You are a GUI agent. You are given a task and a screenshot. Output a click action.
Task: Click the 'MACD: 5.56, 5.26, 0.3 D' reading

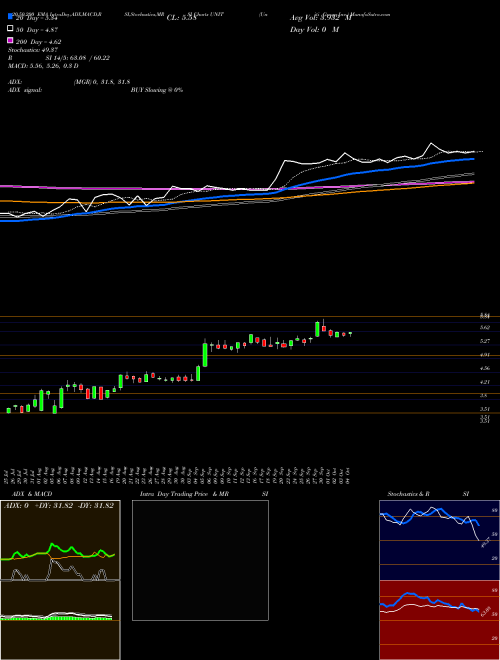(x=43, y=66)
